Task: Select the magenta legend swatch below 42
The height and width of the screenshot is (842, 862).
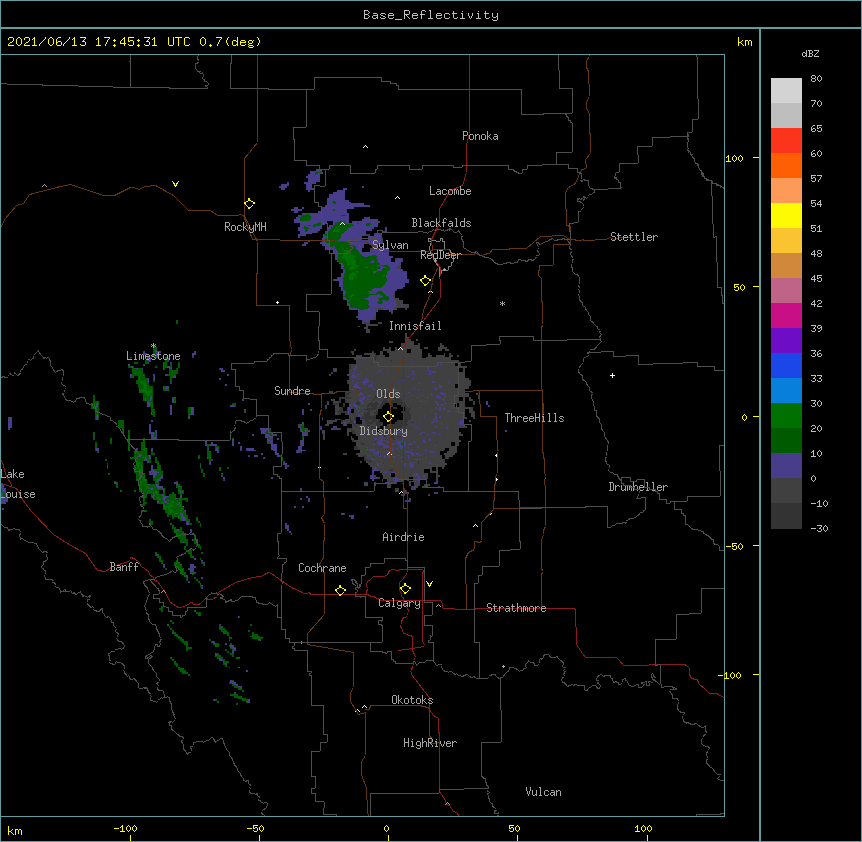Action: (786, 315)
